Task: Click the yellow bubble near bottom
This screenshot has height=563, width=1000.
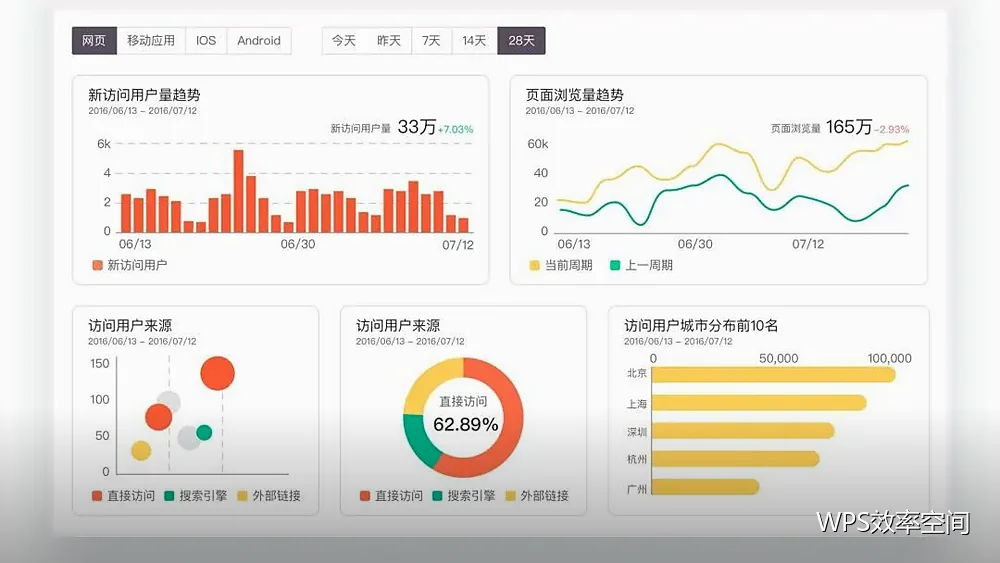Action: coord(141,451)
